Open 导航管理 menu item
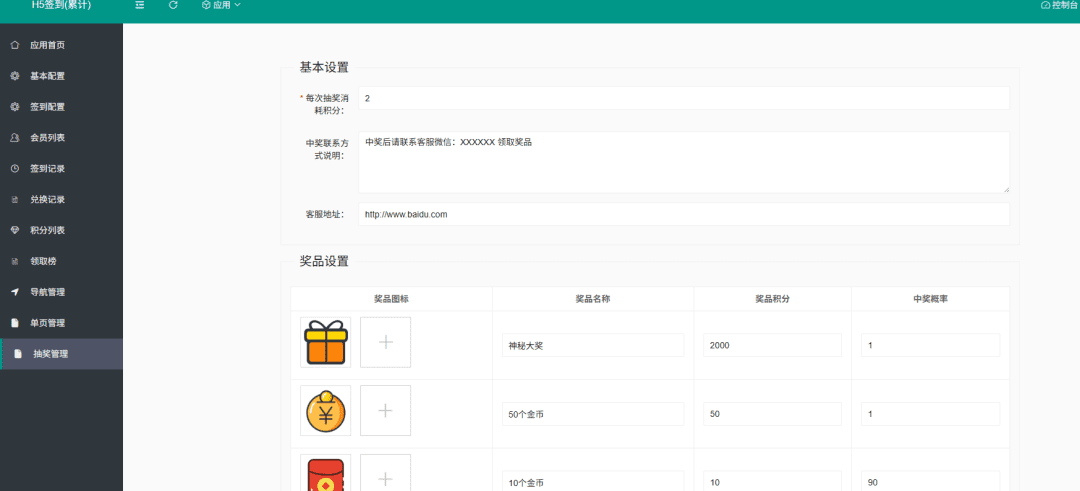 [61, 292]
